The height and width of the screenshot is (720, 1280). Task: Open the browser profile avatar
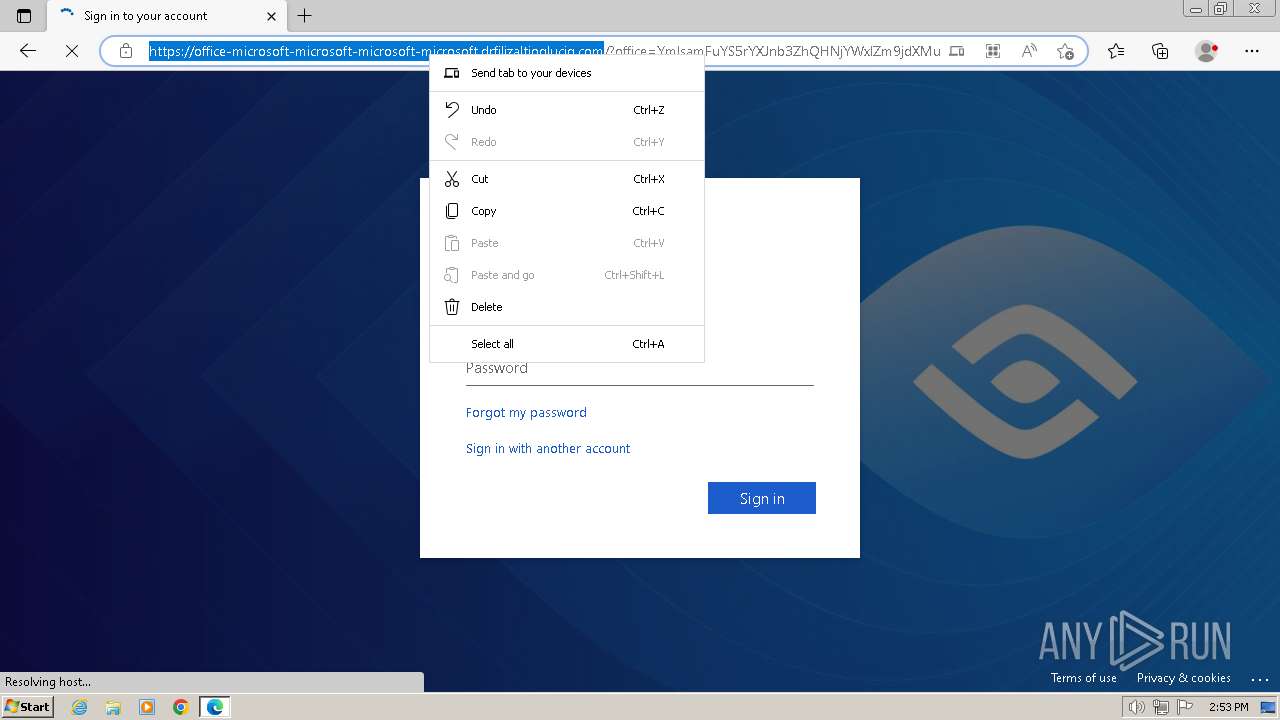1207,51
